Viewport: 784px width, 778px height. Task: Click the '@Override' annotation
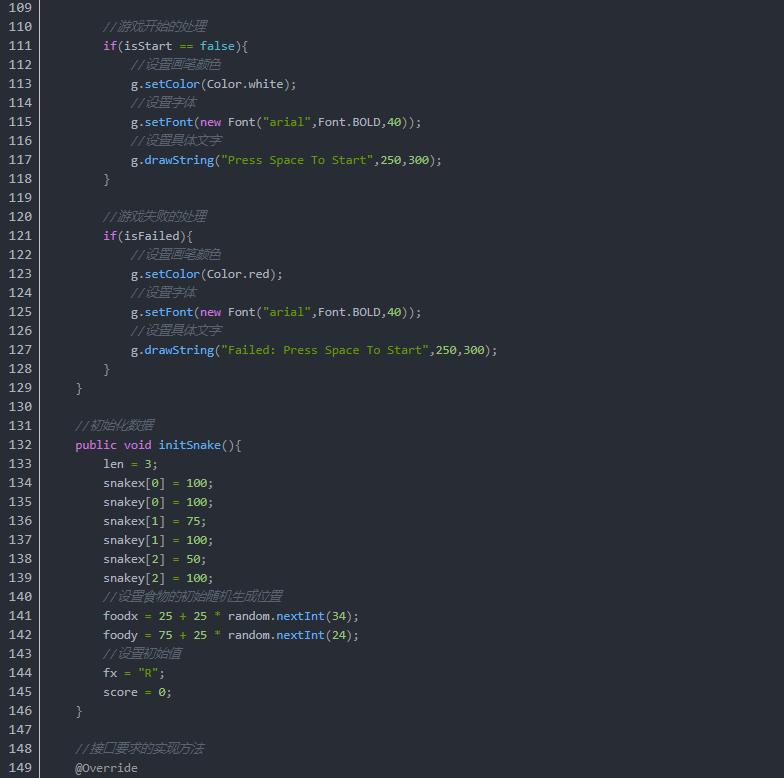click(x=106, y=768)
